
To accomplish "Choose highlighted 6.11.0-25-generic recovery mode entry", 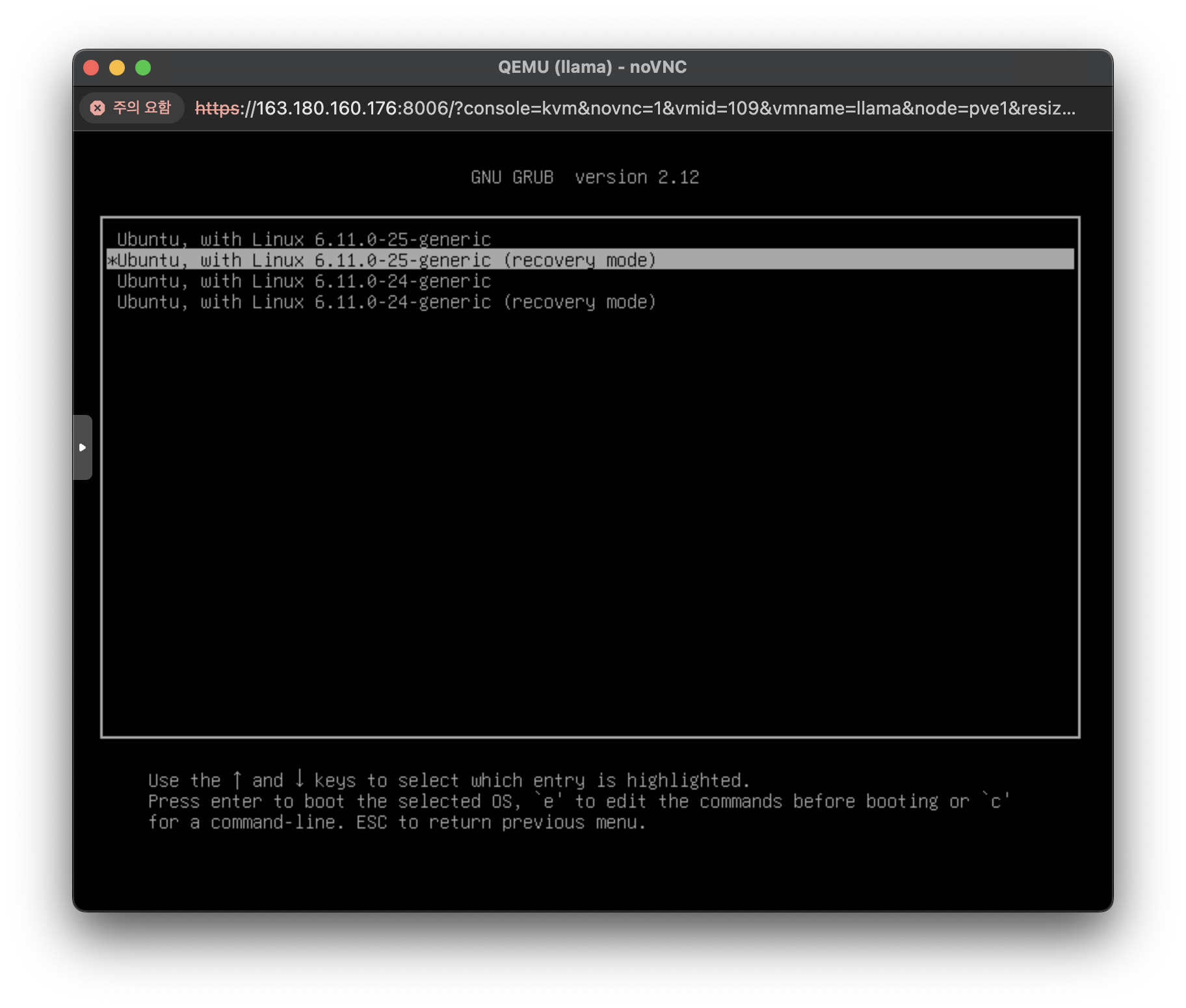I will coord(386,260).
